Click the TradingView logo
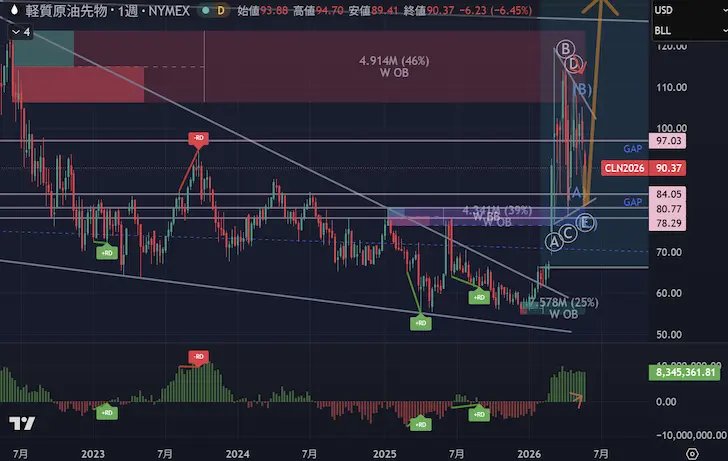The image size is (728, 461). [x=22, y=423]
